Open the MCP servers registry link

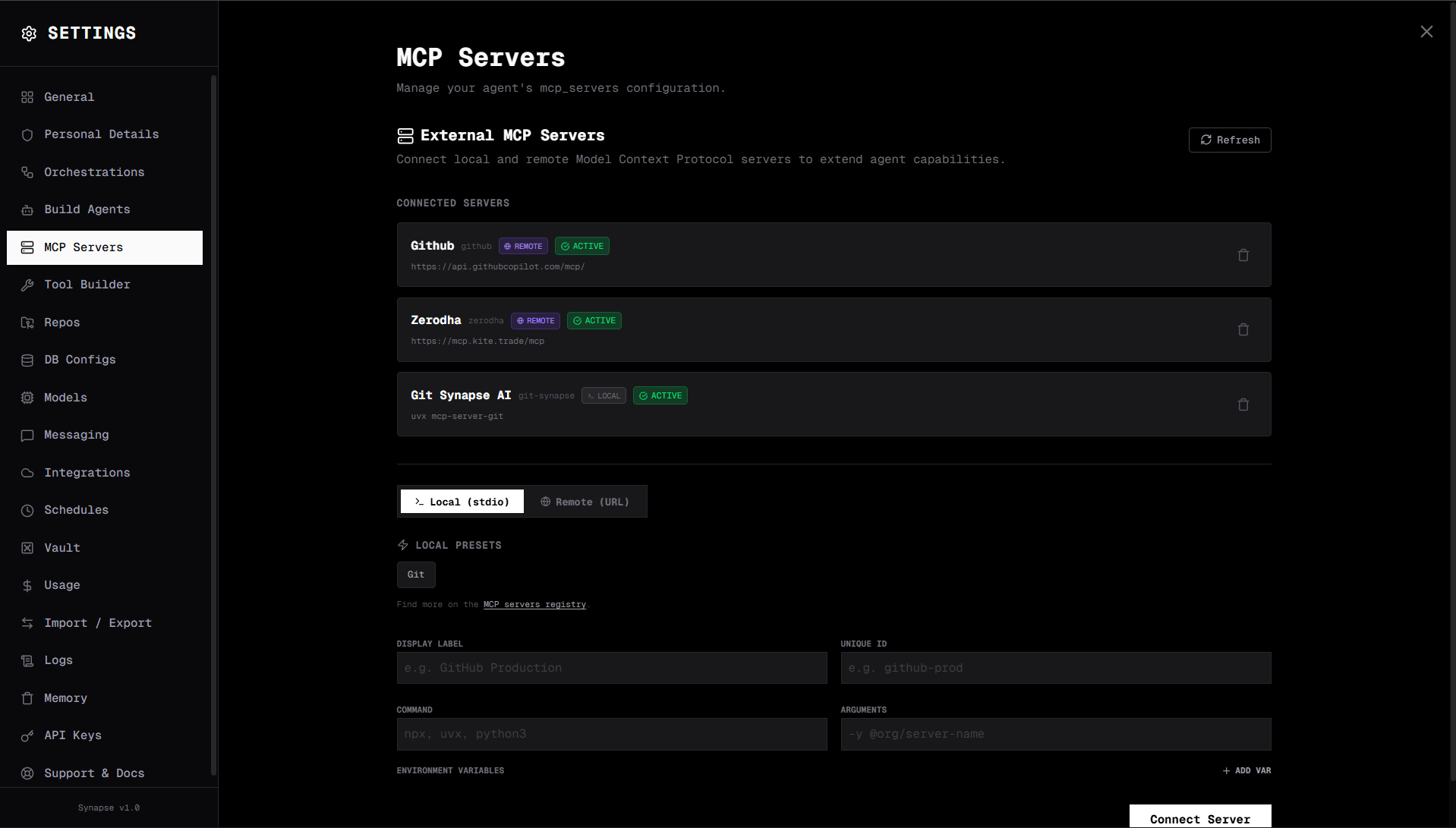534,605
